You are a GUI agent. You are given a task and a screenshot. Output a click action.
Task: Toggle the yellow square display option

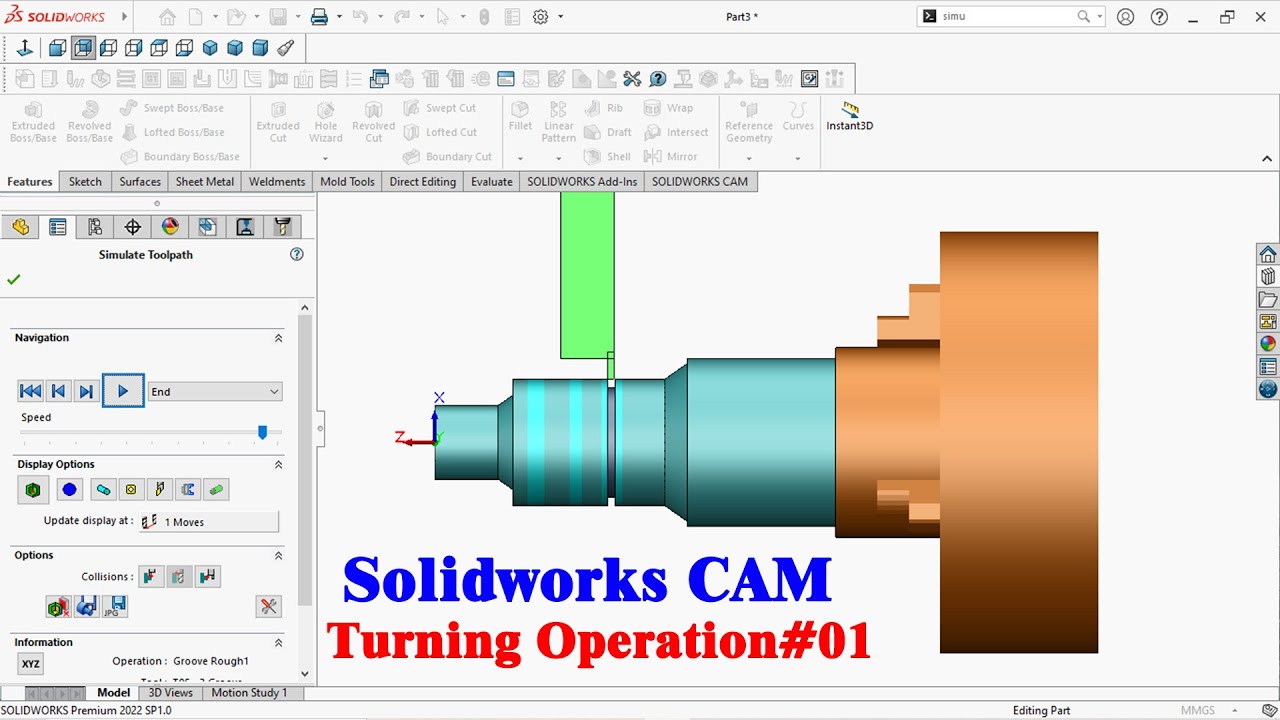click(x=131, y=490)
